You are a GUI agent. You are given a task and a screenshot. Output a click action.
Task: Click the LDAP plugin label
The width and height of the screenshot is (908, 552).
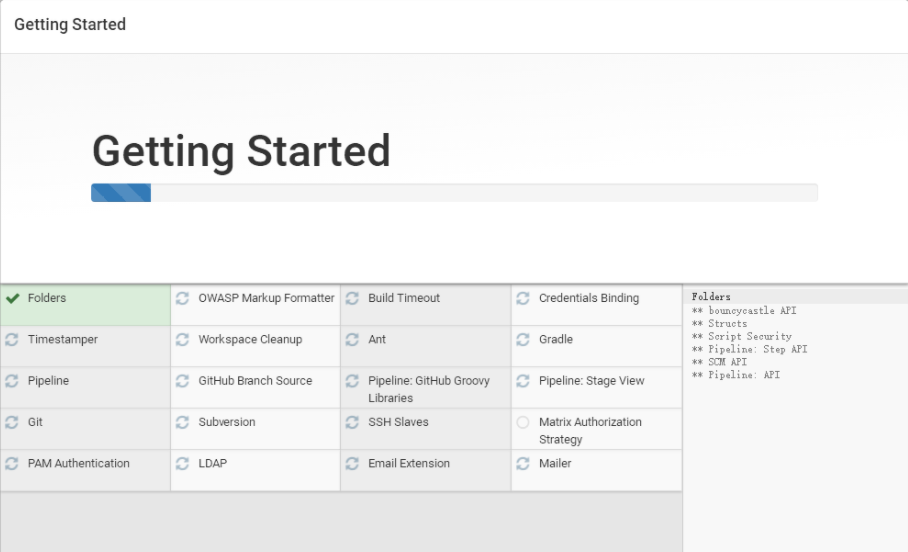click(213, 463)
